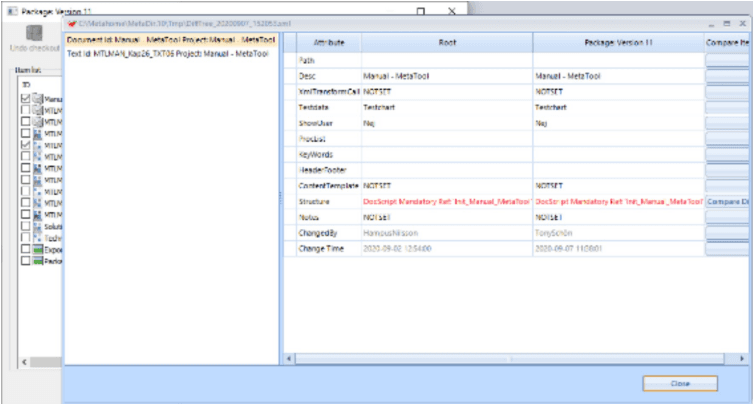Click the Package Version 11 column header
The height and width of the screenshot is (404, 753).
coord(618,42)
